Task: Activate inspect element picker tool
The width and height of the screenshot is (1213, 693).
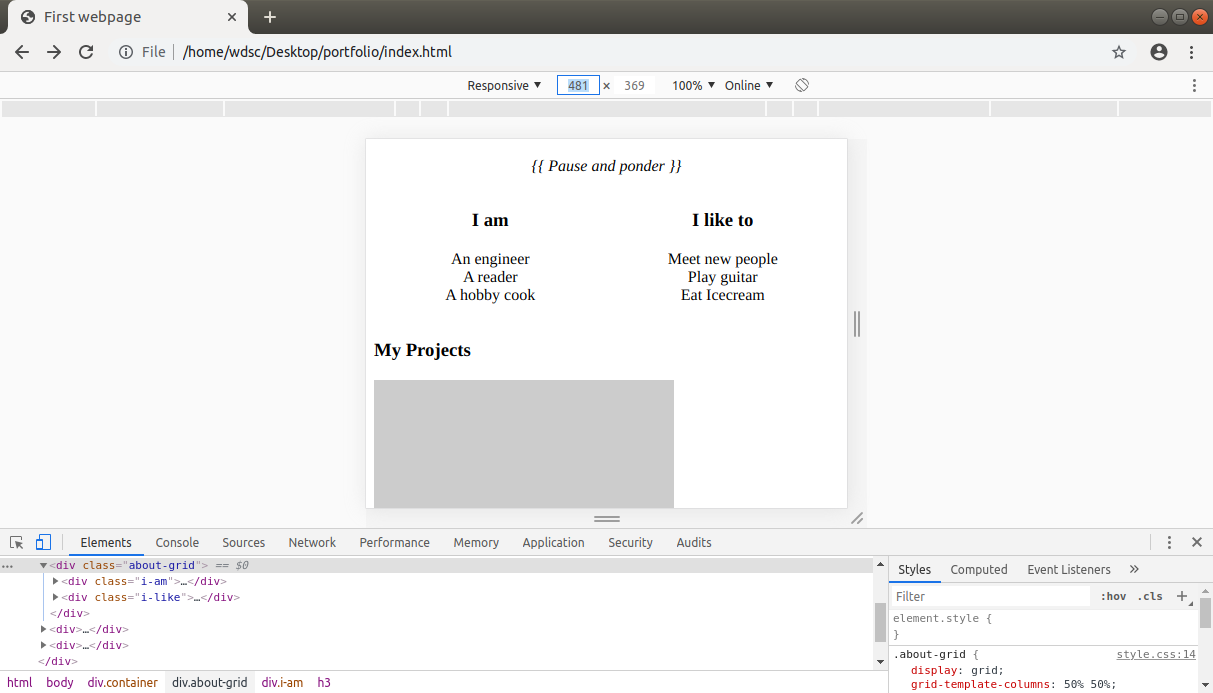Action: pyautogui.click(x=17, y=542)
